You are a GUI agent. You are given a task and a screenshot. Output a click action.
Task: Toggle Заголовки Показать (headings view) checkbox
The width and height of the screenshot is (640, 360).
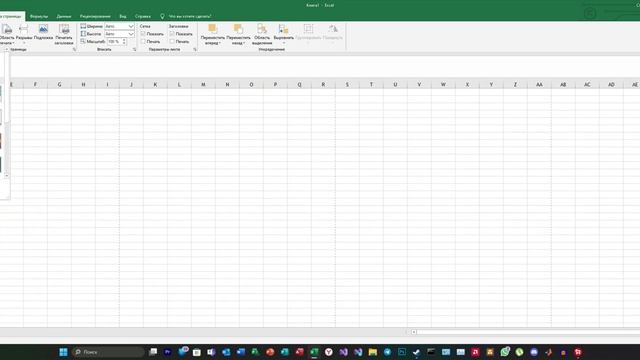click(x=172, y=34)
